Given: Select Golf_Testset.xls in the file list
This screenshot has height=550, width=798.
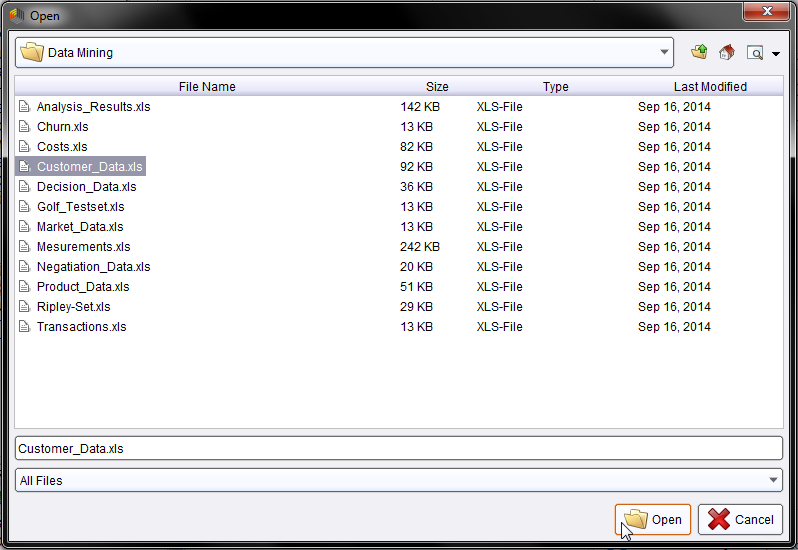Looking at the screenshot, I should pos(80,207).
